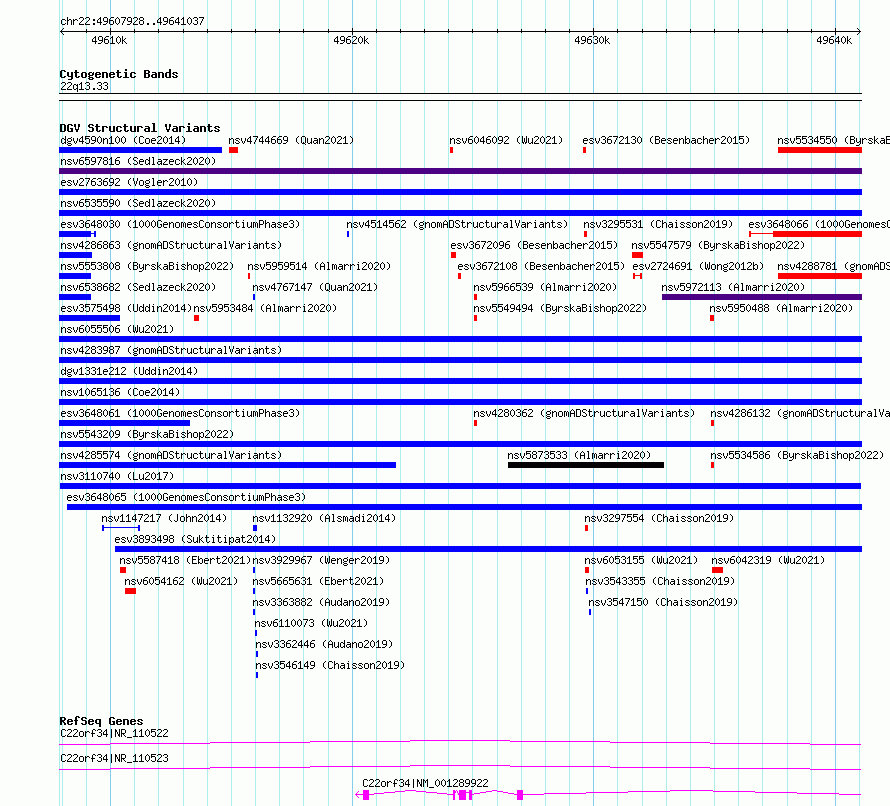Viewport: 890px width, 806px height.
Task: Open esv3648065 (1000GenomesConsortiumPhase3) variant
Action: [186, 497]
